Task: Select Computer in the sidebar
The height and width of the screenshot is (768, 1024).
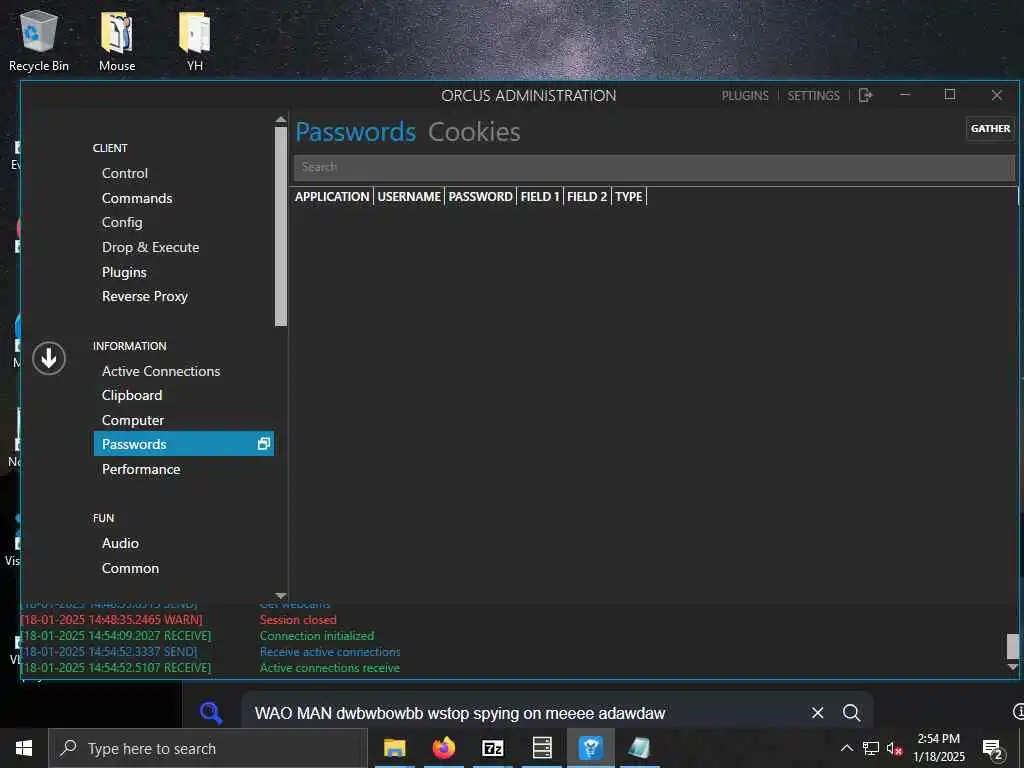Action: point(133,420)
